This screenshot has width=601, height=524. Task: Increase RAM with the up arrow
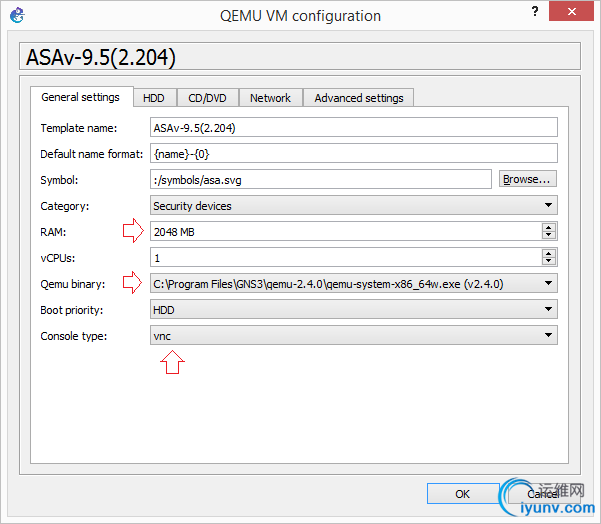coord(548,227)
